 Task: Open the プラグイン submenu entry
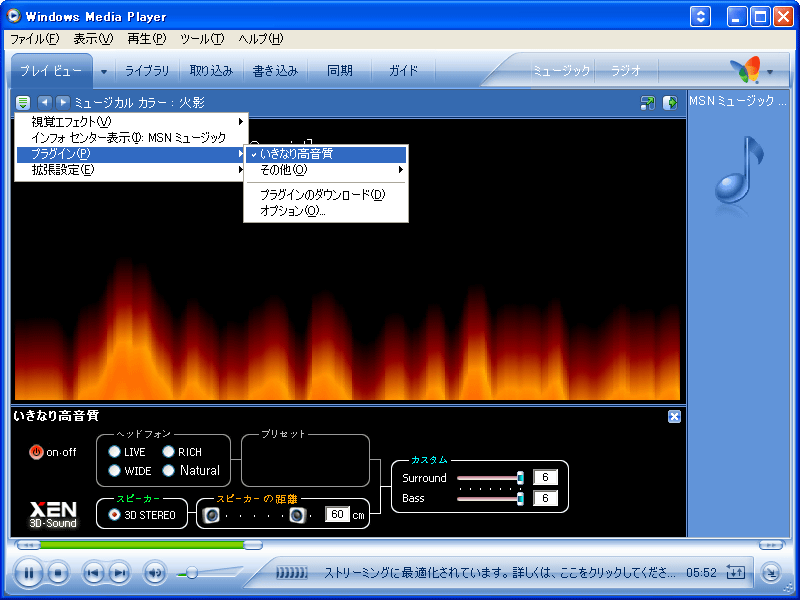(x=131, y=154)
